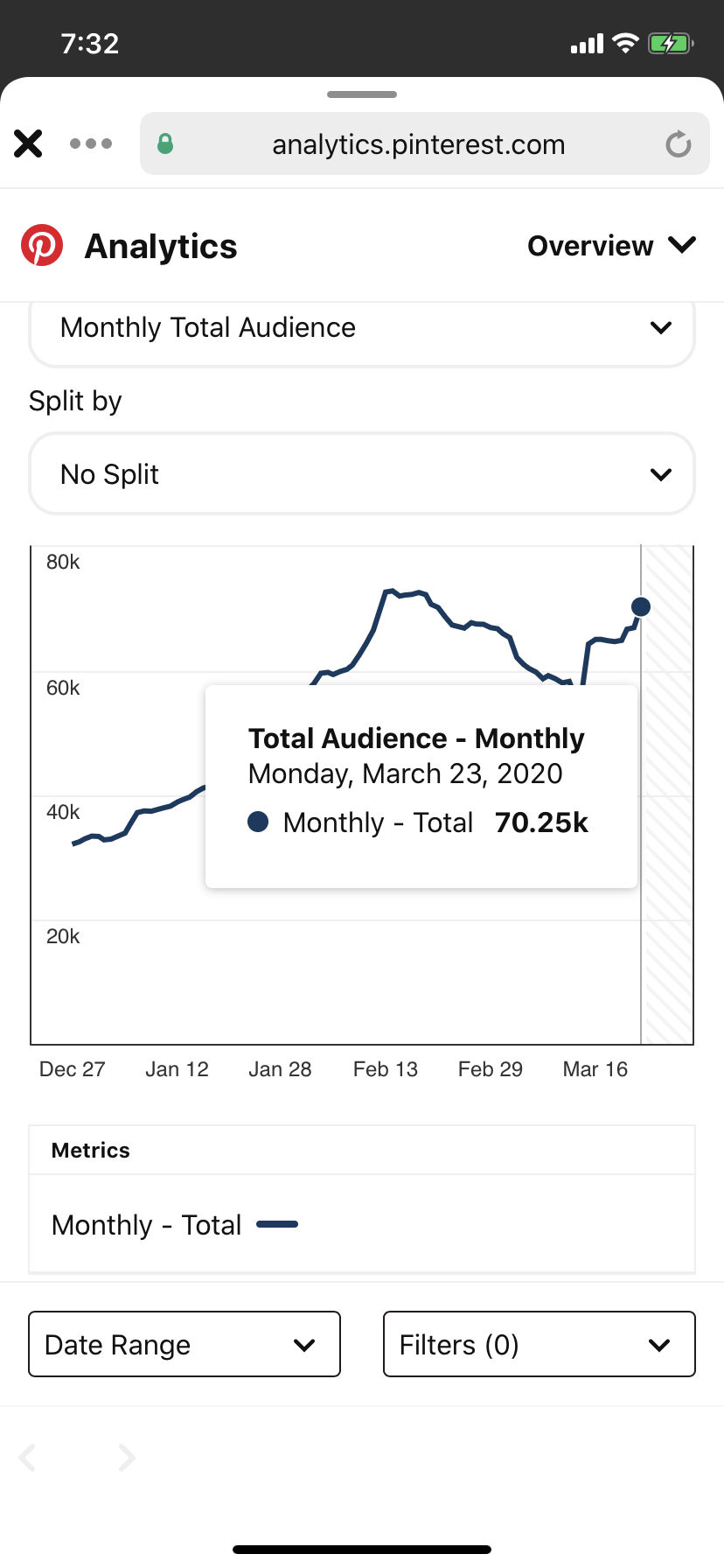Screen dimensions: 724x1568
Task: Tap the Wi-Fi status icon
Action: point(625,43)
